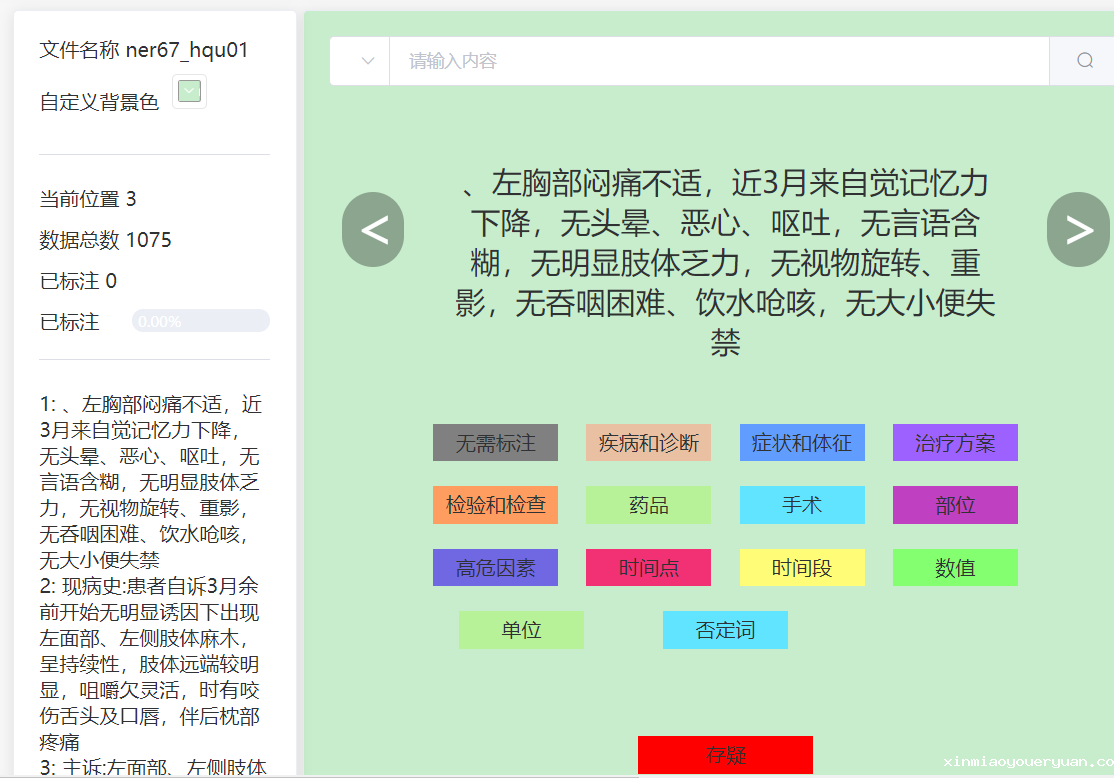Pick the 时间点 label
This screenshot has width=1114, height=778.
pos(648,568)
